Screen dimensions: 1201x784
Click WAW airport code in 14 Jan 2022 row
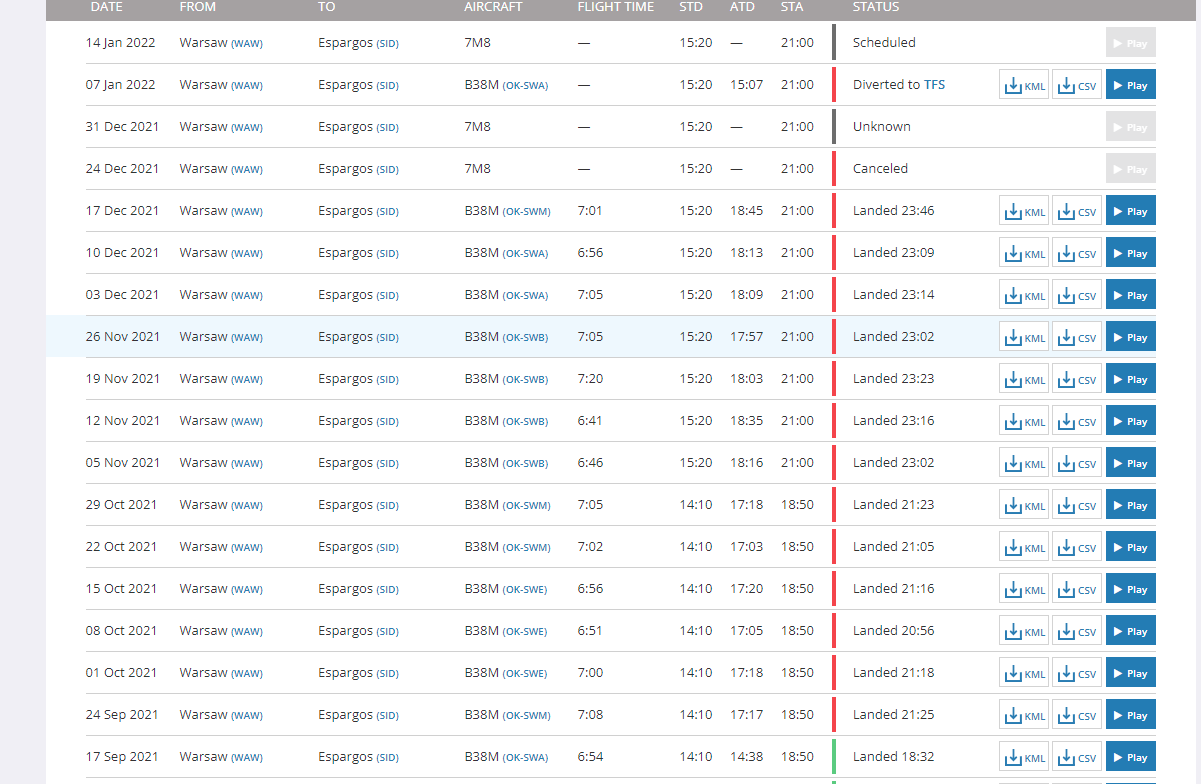click(247, 43)
